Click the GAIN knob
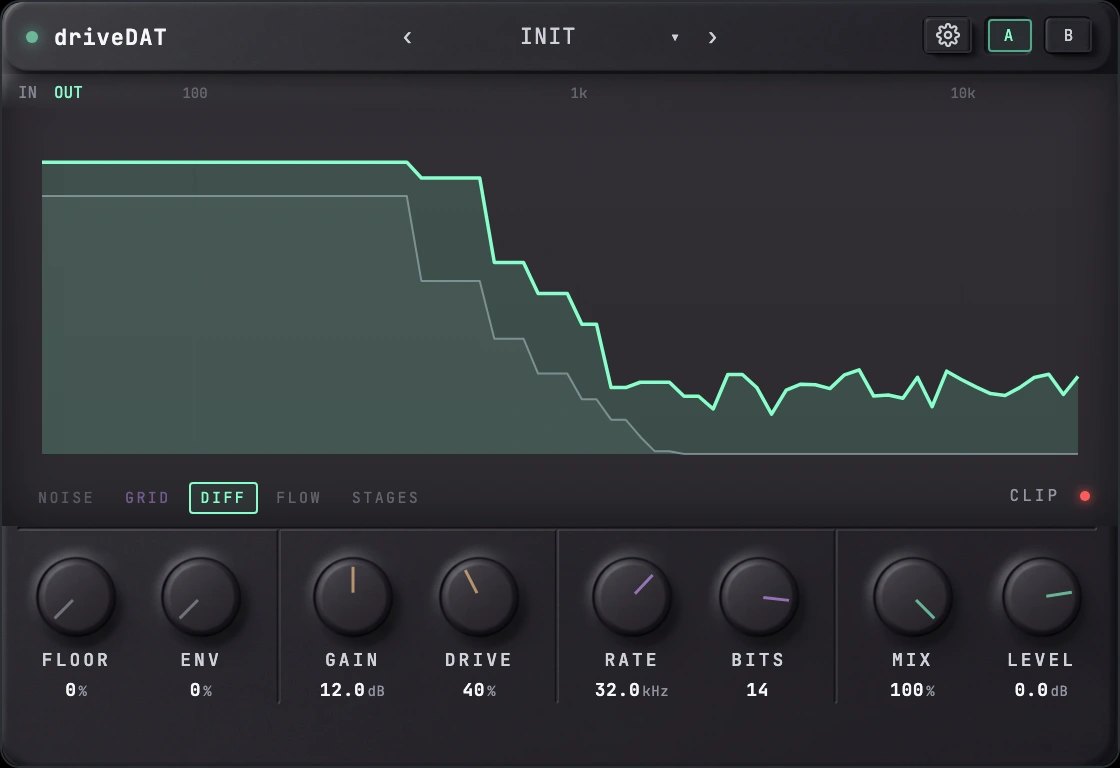This screenshot has height=768, width=1120. (352, 597)
